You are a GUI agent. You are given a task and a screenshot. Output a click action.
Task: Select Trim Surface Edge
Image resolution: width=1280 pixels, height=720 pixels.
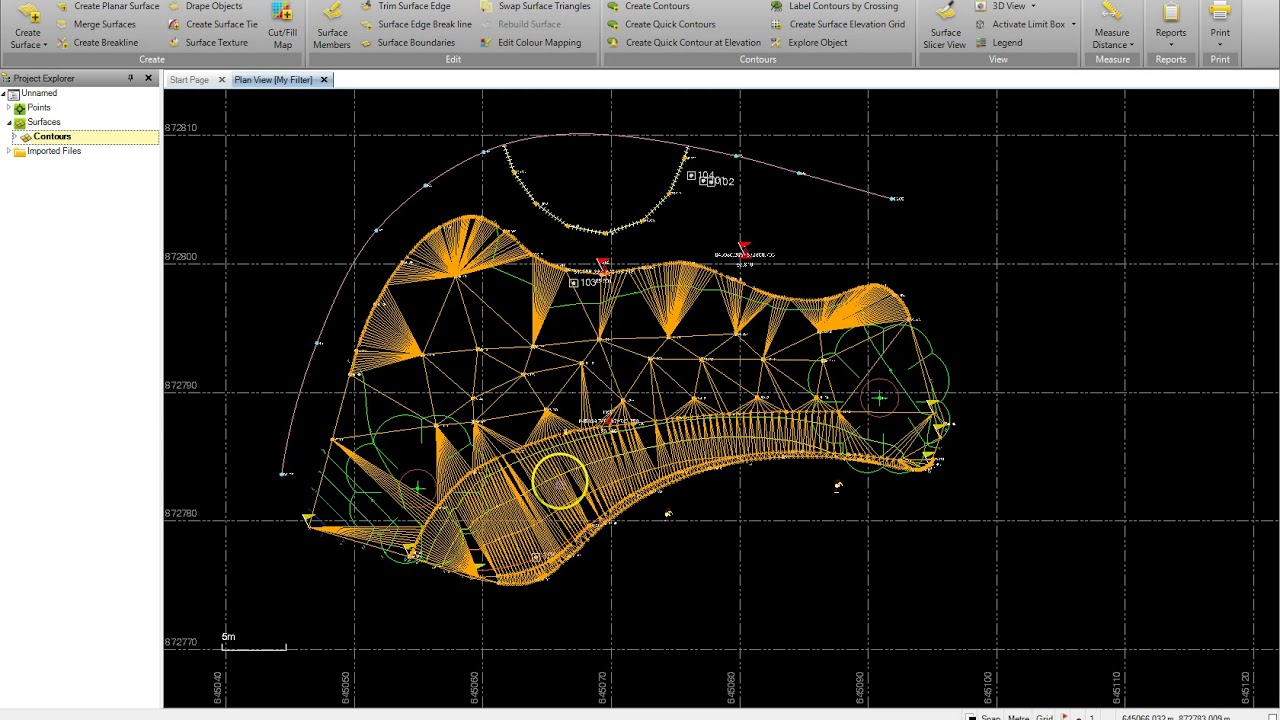(405, 6)
